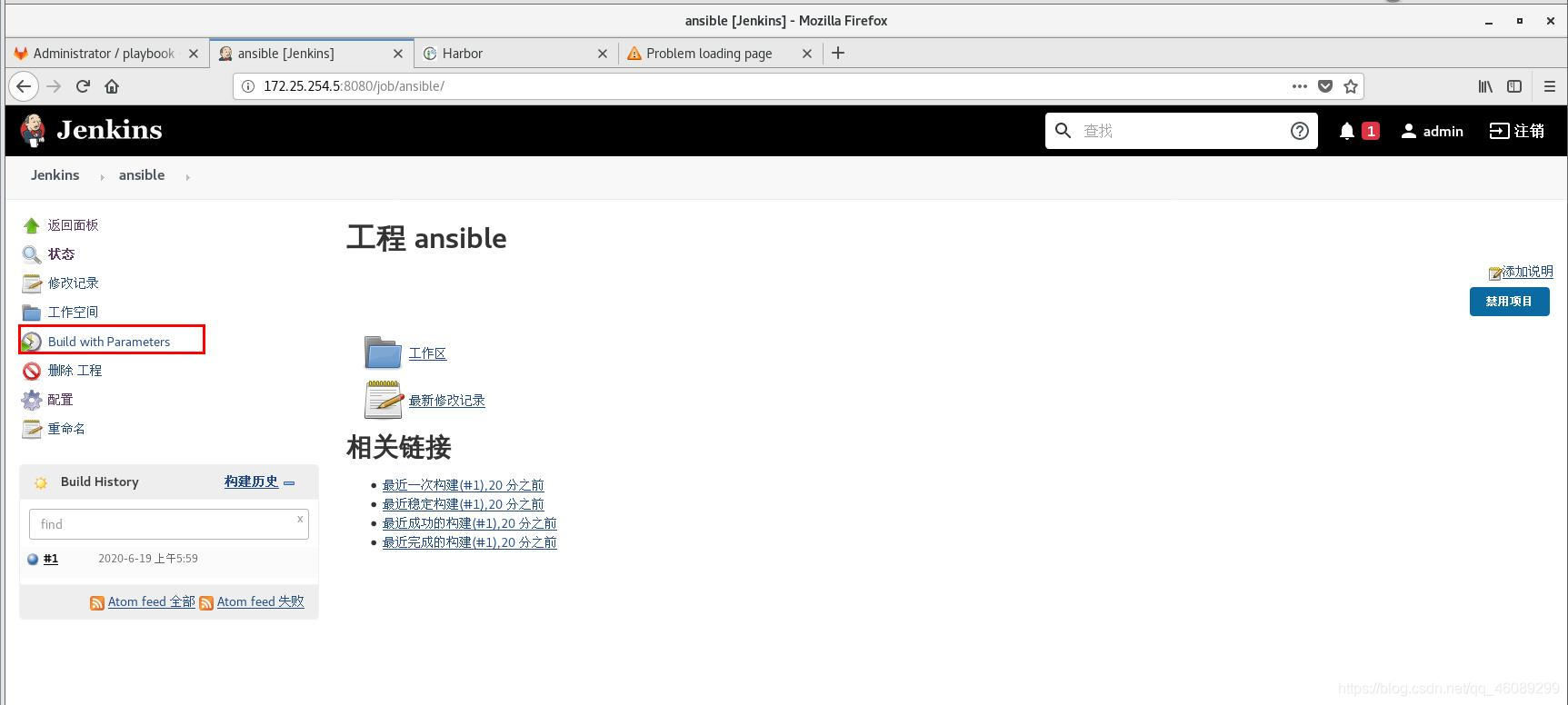Clear the build history find field x
Image resolution: width=1568 pixels, height=705 pixels.
click(300, 519)
